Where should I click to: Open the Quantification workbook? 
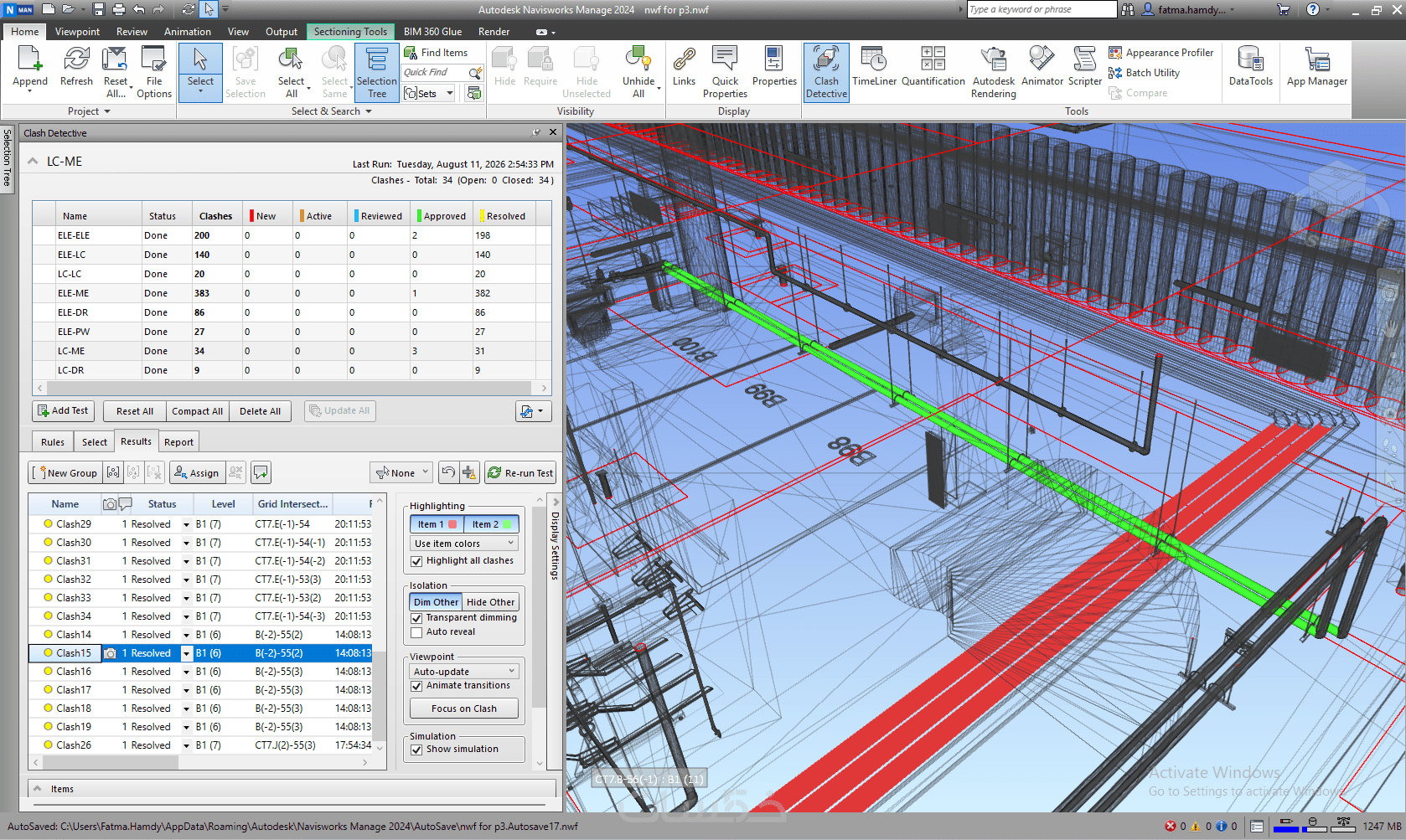(x=933, y=67)
